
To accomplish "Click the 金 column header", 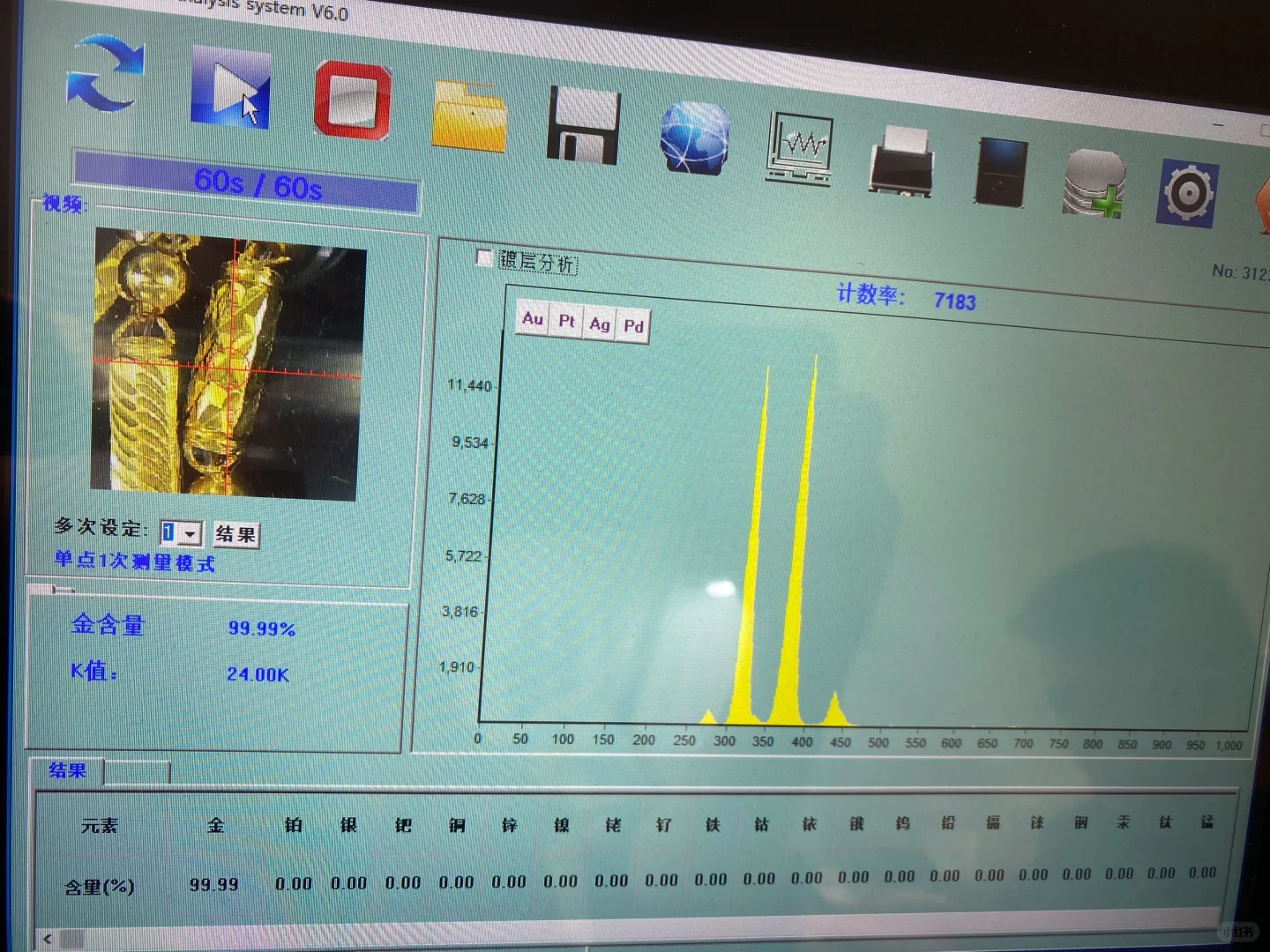I will point(216,825).
